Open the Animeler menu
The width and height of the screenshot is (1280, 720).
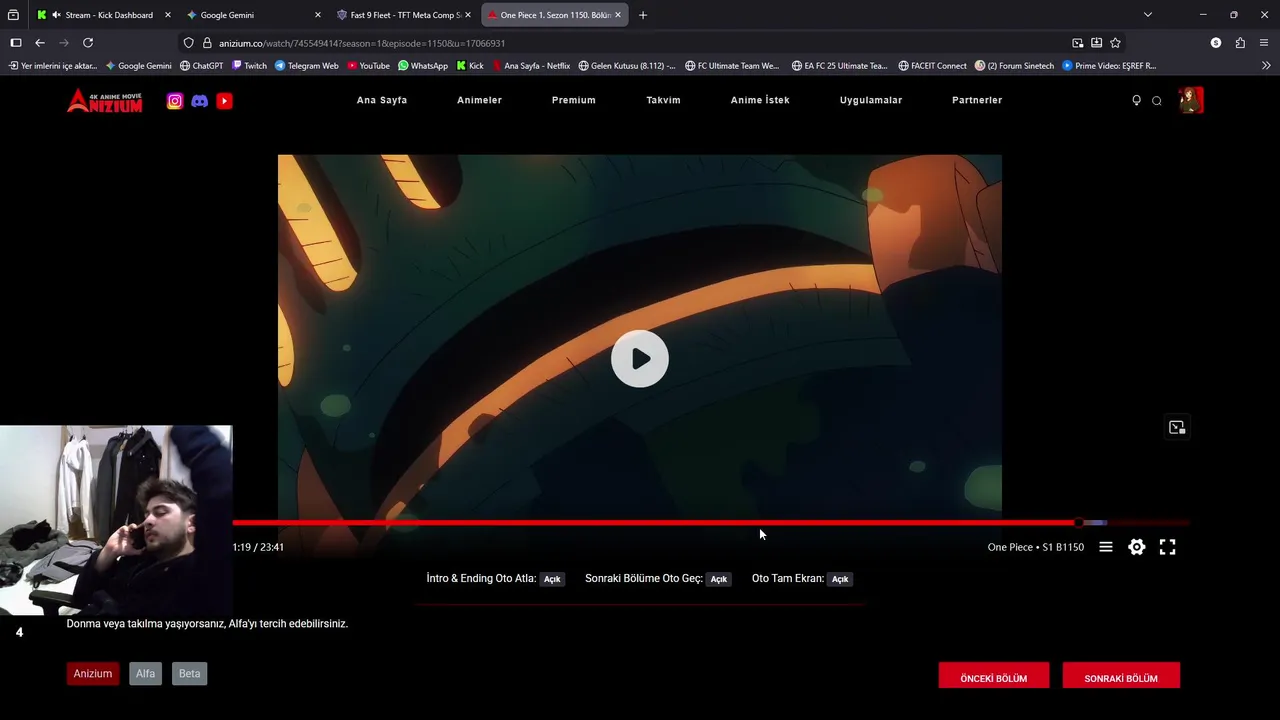tap(480, 100)
